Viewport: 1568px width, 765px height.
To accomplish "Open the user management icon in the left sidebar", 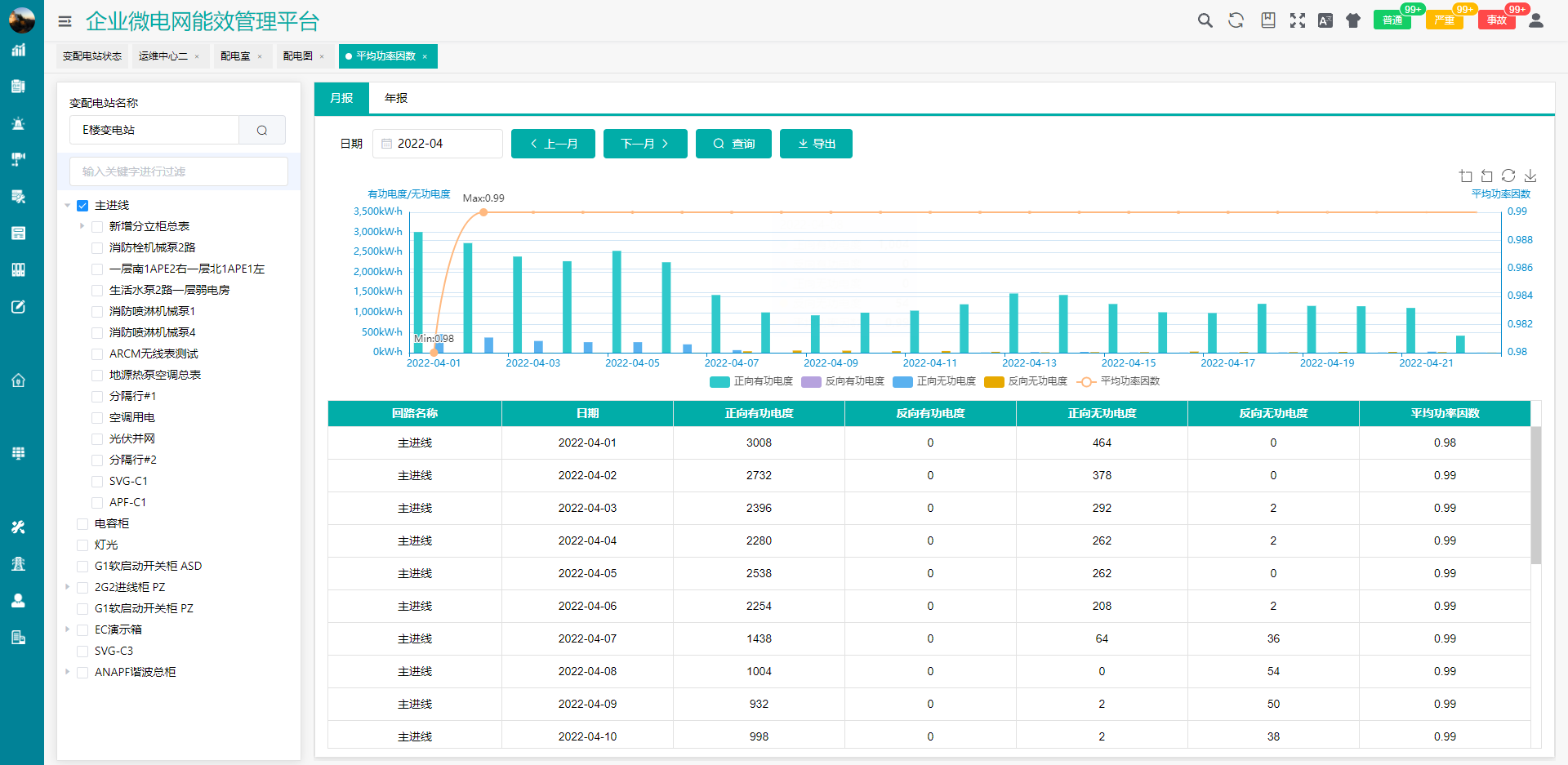I will tap(18, 601).
